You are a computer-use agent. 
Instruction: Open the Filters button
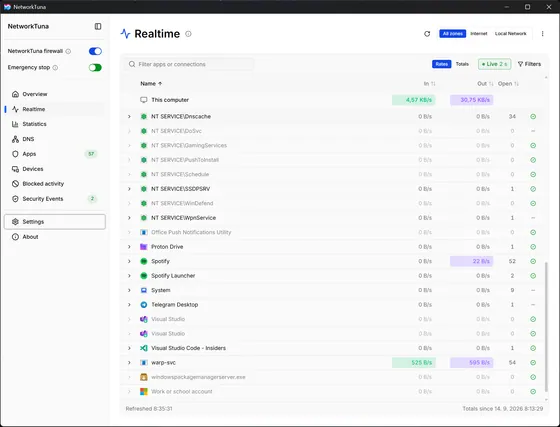click(529, 64)
